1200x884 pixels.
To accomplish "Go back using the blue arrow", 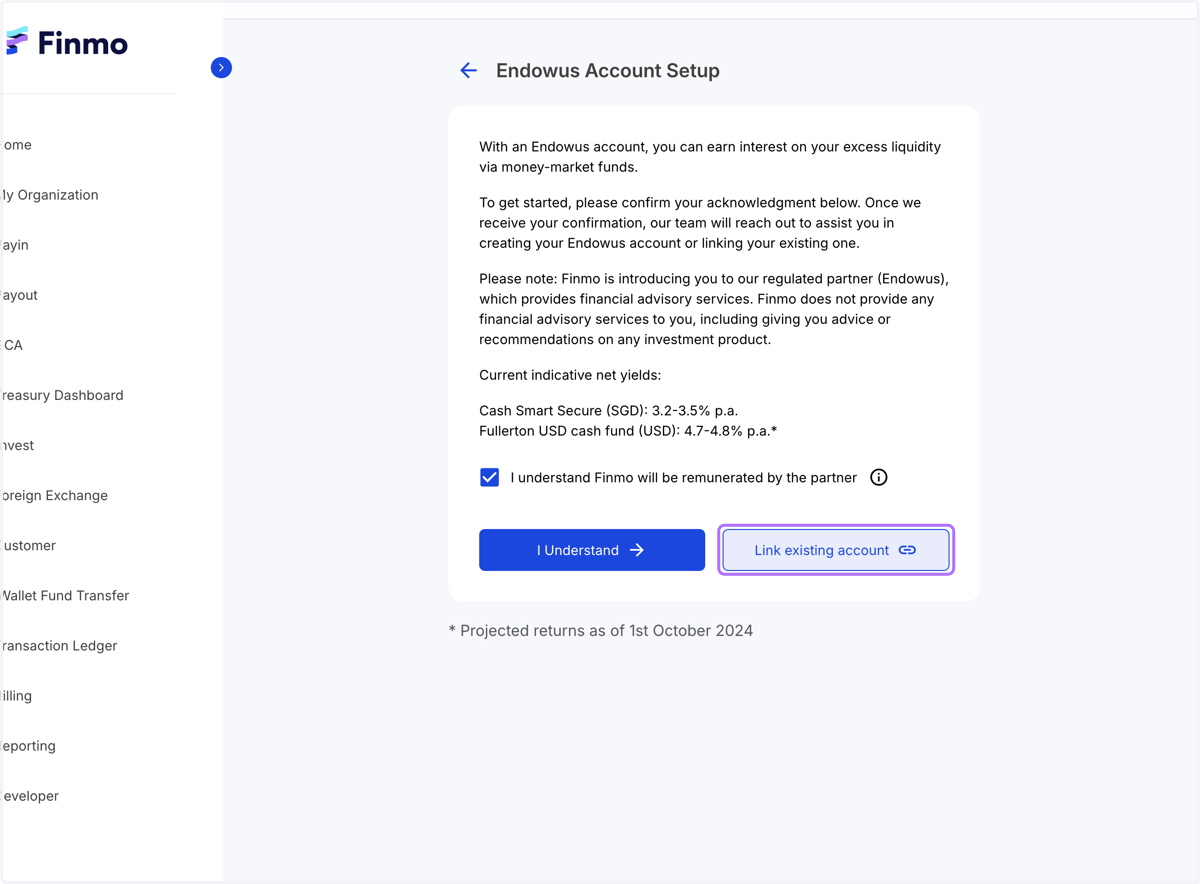I will pyautogui.click(x=468, y=70).
